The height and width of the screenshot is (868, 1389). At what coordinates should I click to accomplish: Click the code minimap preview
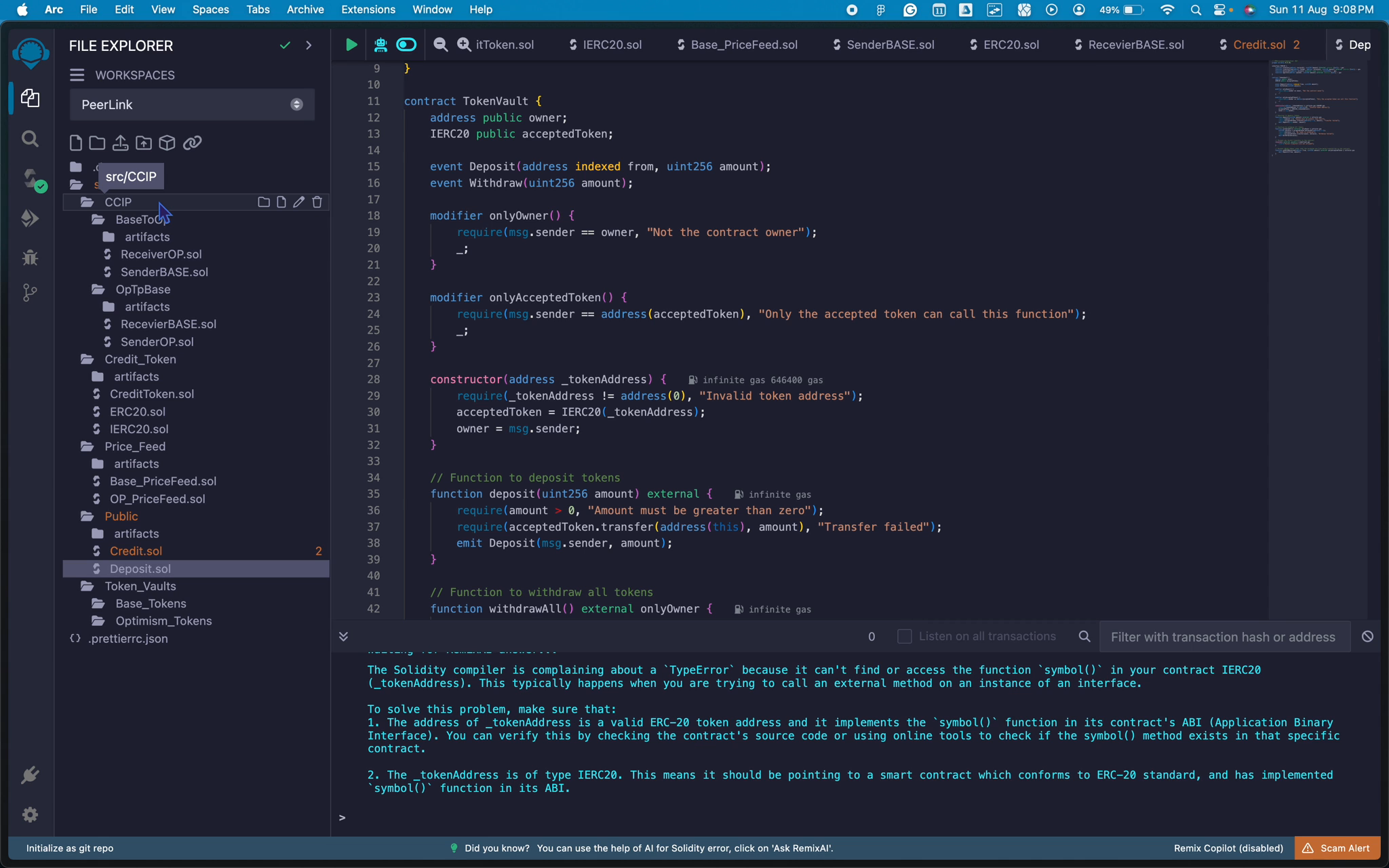tap(1316, 108)
